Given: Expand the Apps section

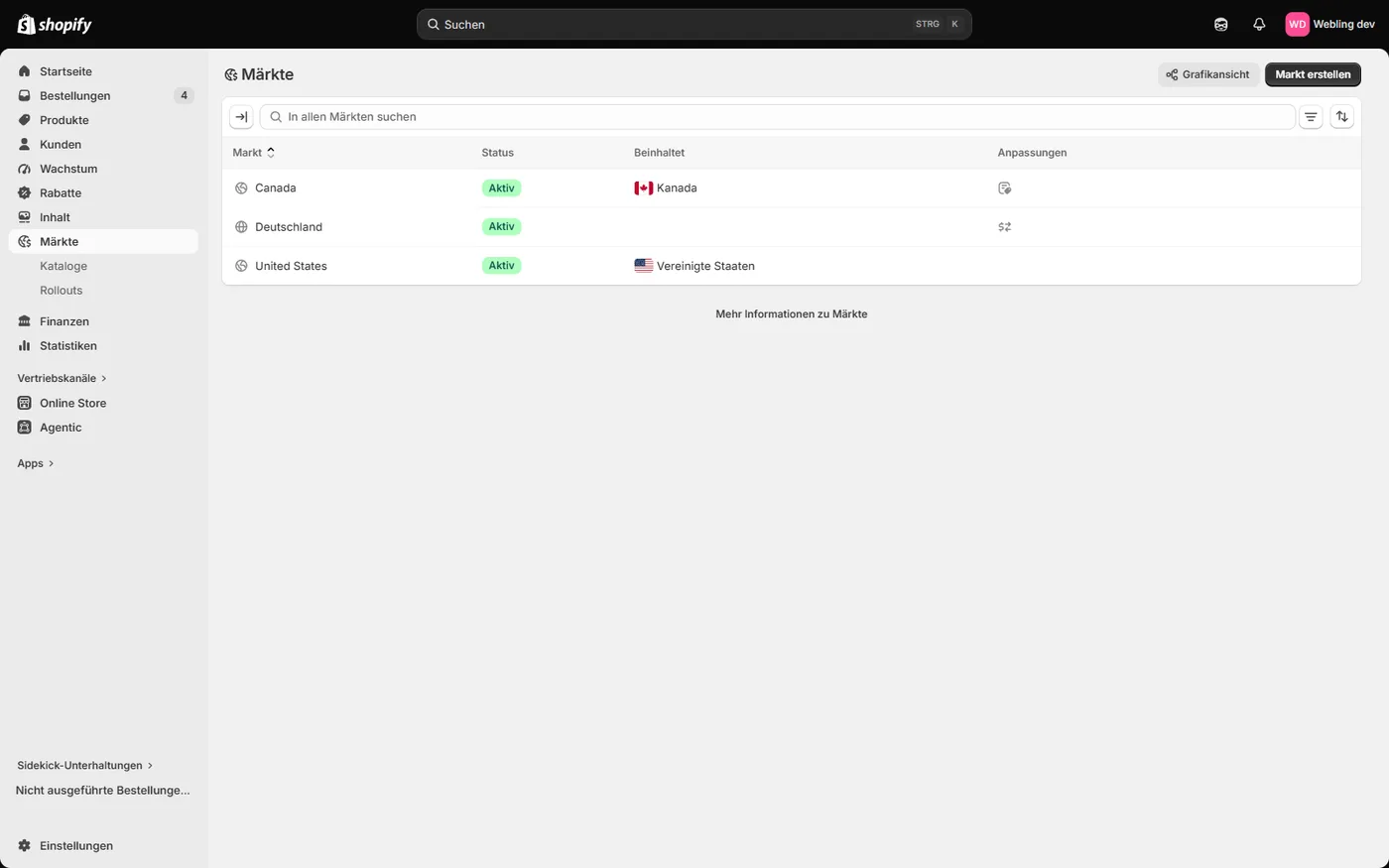Looking at the screenshot, I should [36, 463].
